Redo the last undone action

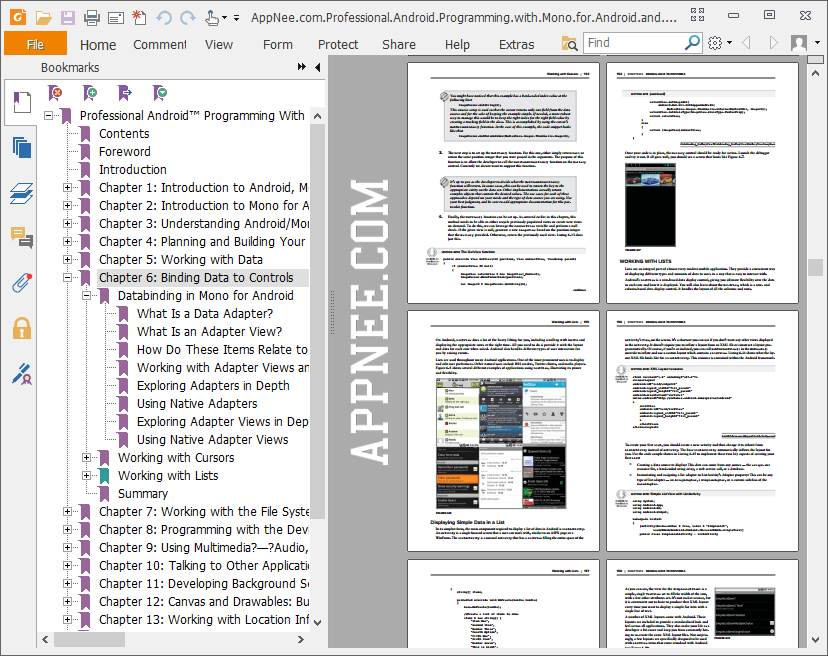(x=187, y=18)
